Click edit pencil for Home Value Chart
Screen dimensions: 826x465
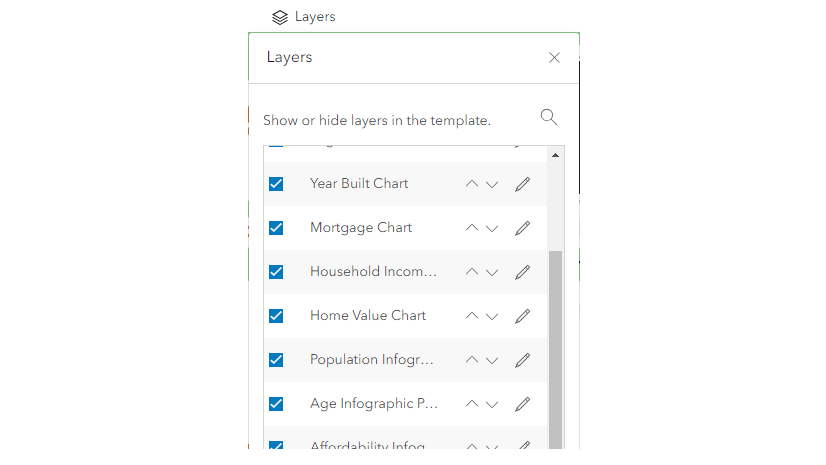coord(522,316)
